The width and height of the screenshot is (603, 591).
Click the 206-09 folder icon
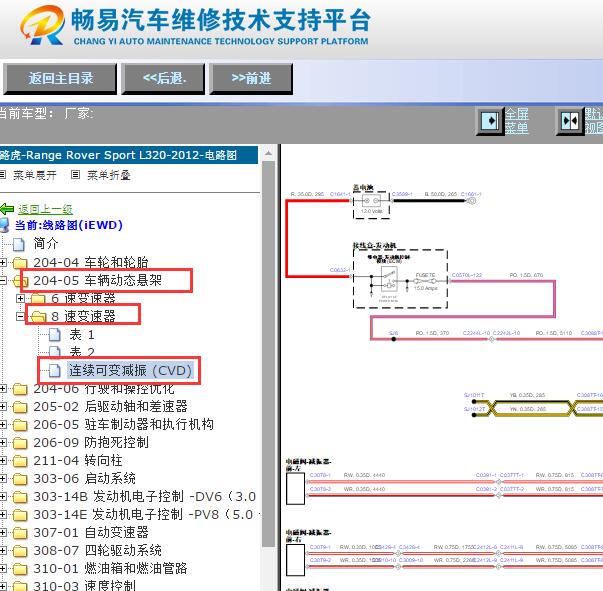click(20, 443)
